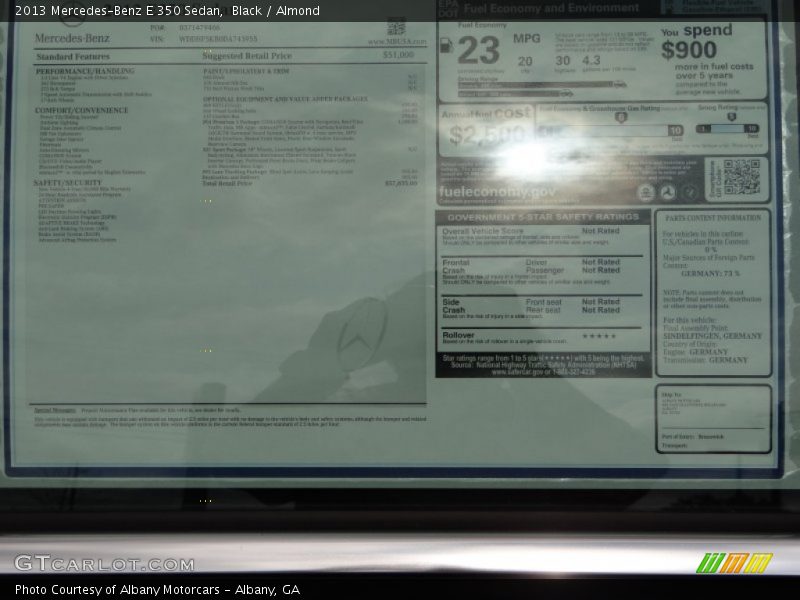This screenshot has width=800, height=600.
Task: Select the Suggested Retail Price heading
Action: pyautogui.click(x=247, y=57)
